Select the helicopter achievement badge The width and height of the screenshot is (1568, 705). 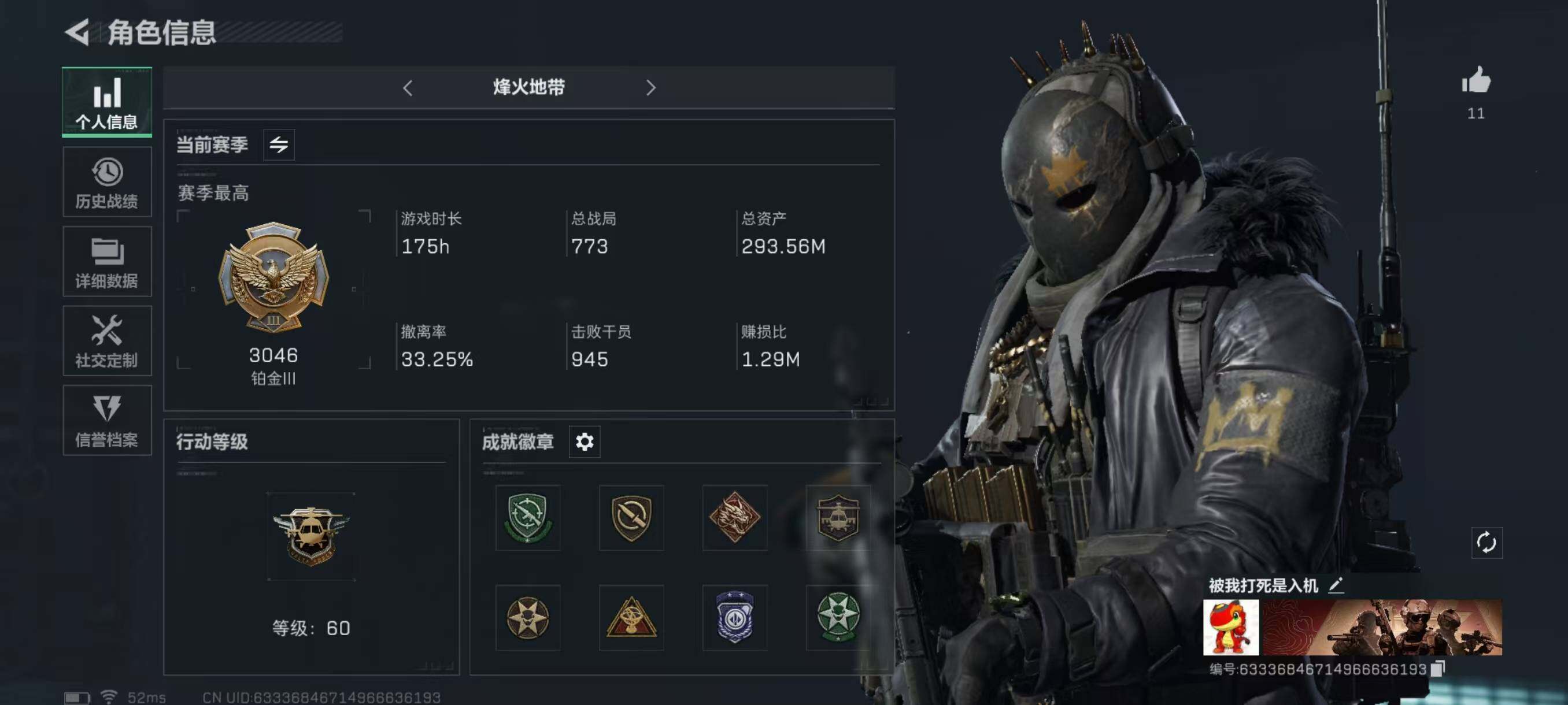pyautogui.click(x=838, y=518)
